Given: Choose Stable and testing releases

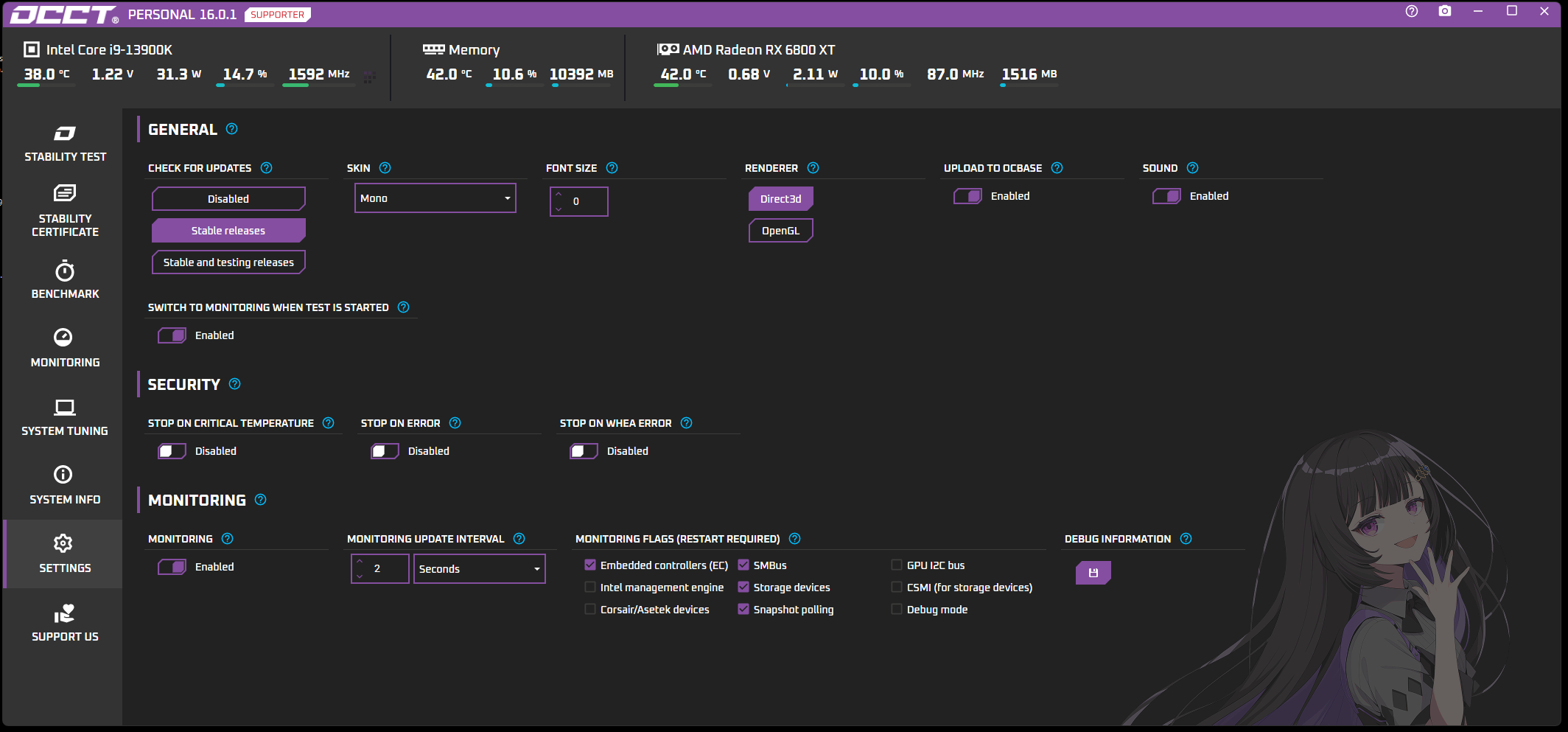Looking at the screenshot, I should pyautogui.click(x=228, y=262).
